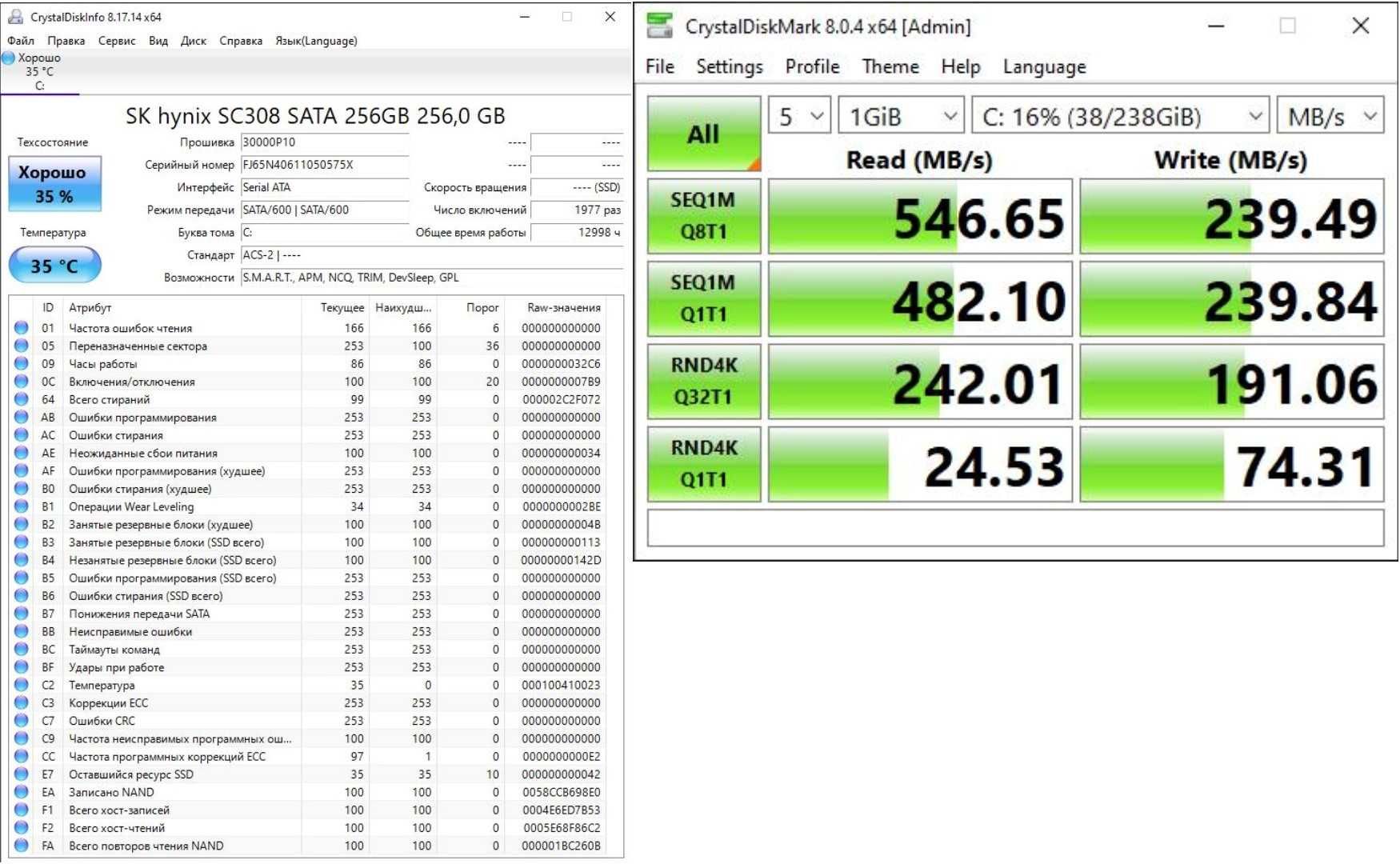
Task: Click status orb for AE Неожиданные сбои питания
Action: [x=22, y=453]
